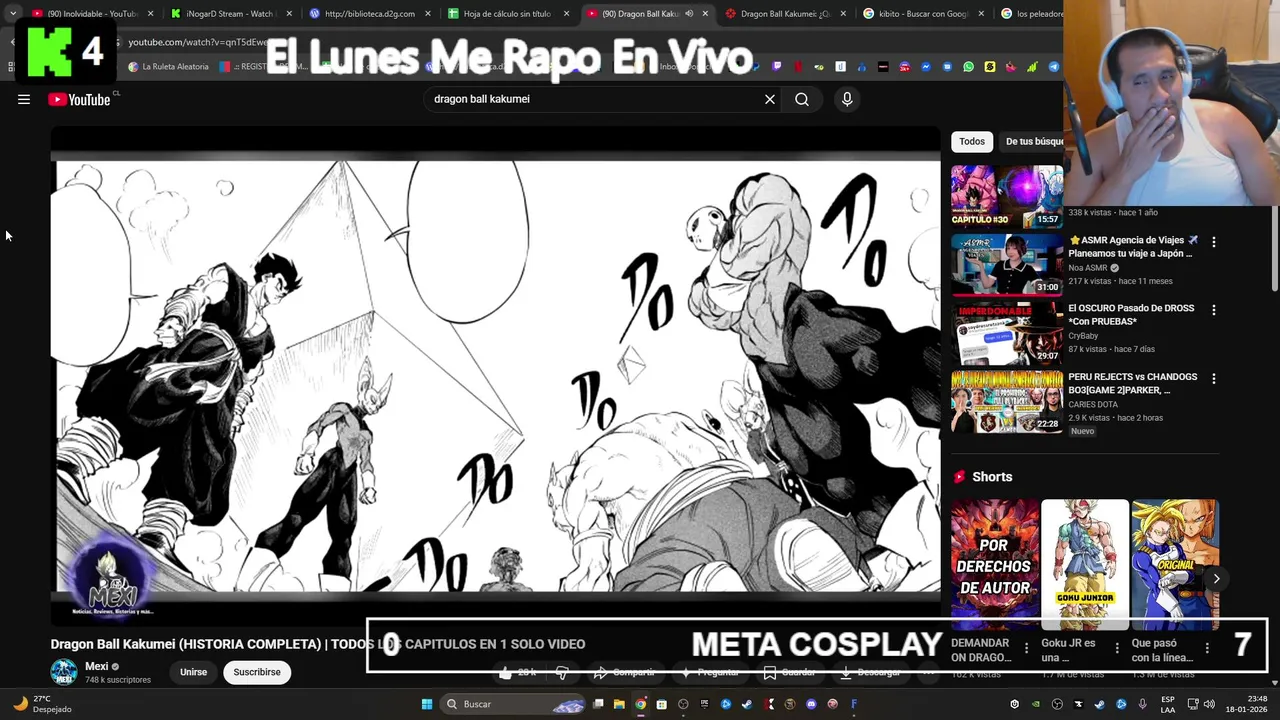Screen dimensions: 1280x720
Task: Open options for 'Goku JR es una' short
Action: click(1117, 648)
